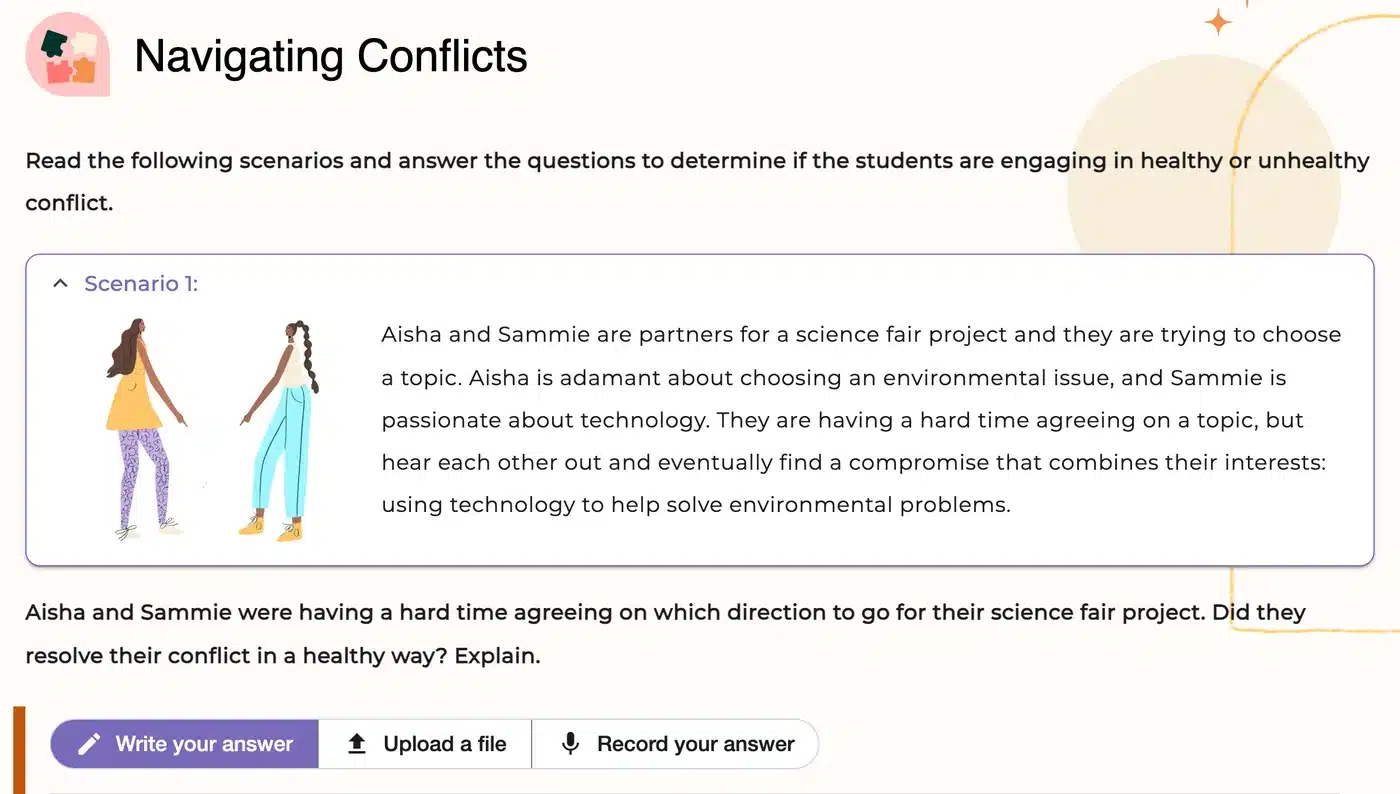This screenshot has width=1400, height=794.
Task: Click the Scenario 1 heading label
Action: pyautogui.click(x=141, y=284)
